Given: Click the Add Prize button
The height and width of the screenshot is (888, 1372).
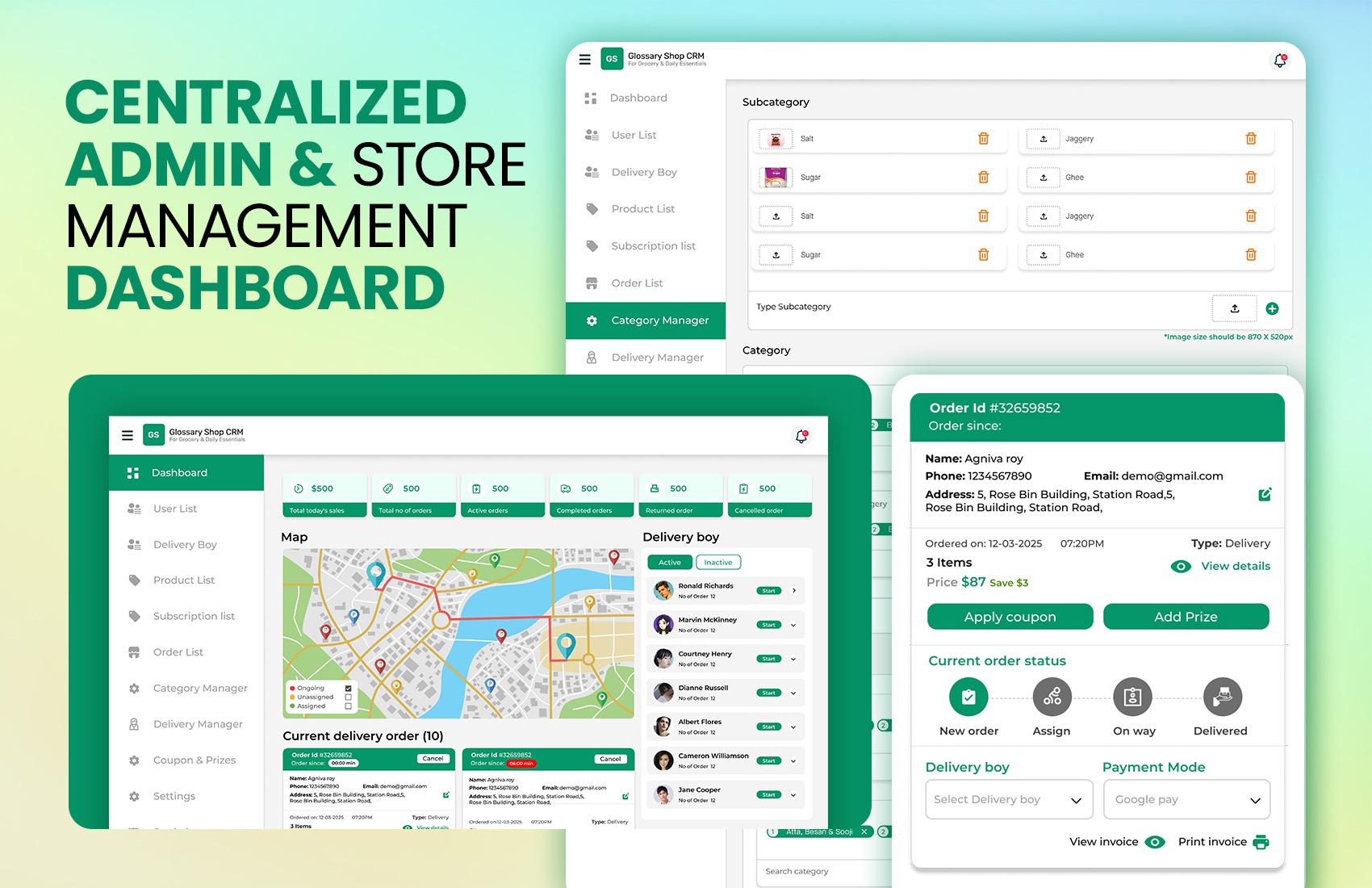Looking at the screenshot, I should pyautogui.click(x=1186, y=617).
